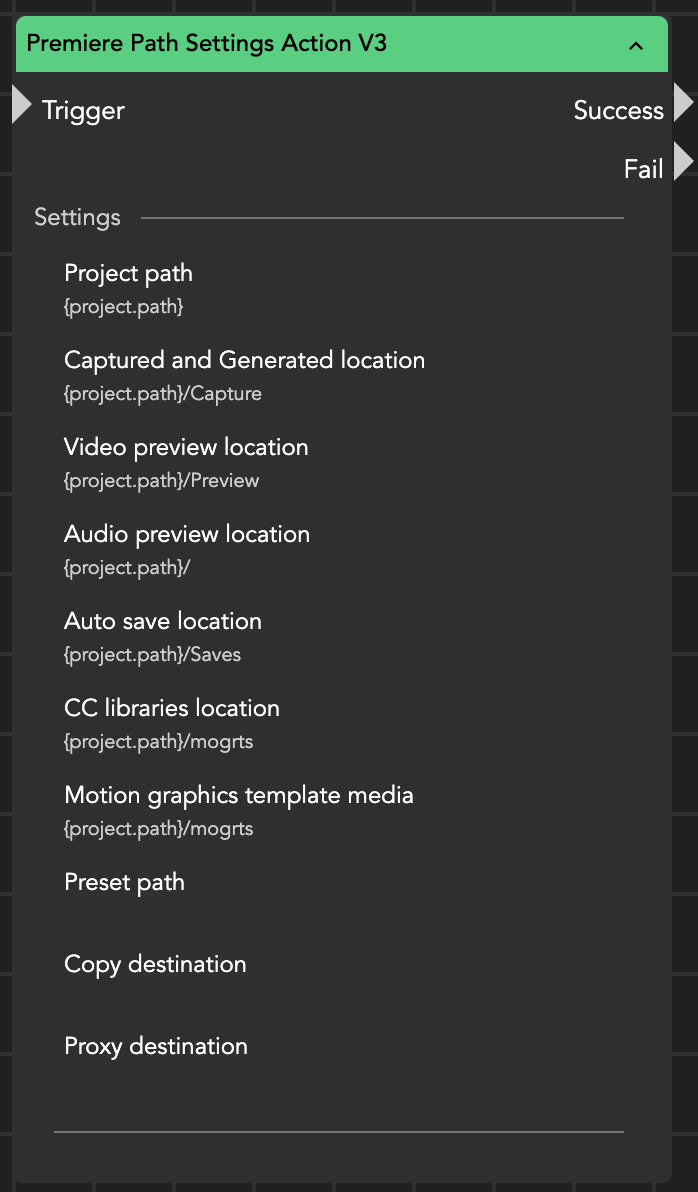This screenshot has height=1192, width=698.
Task: Click the Project path setting label
Action: [128, 273]
